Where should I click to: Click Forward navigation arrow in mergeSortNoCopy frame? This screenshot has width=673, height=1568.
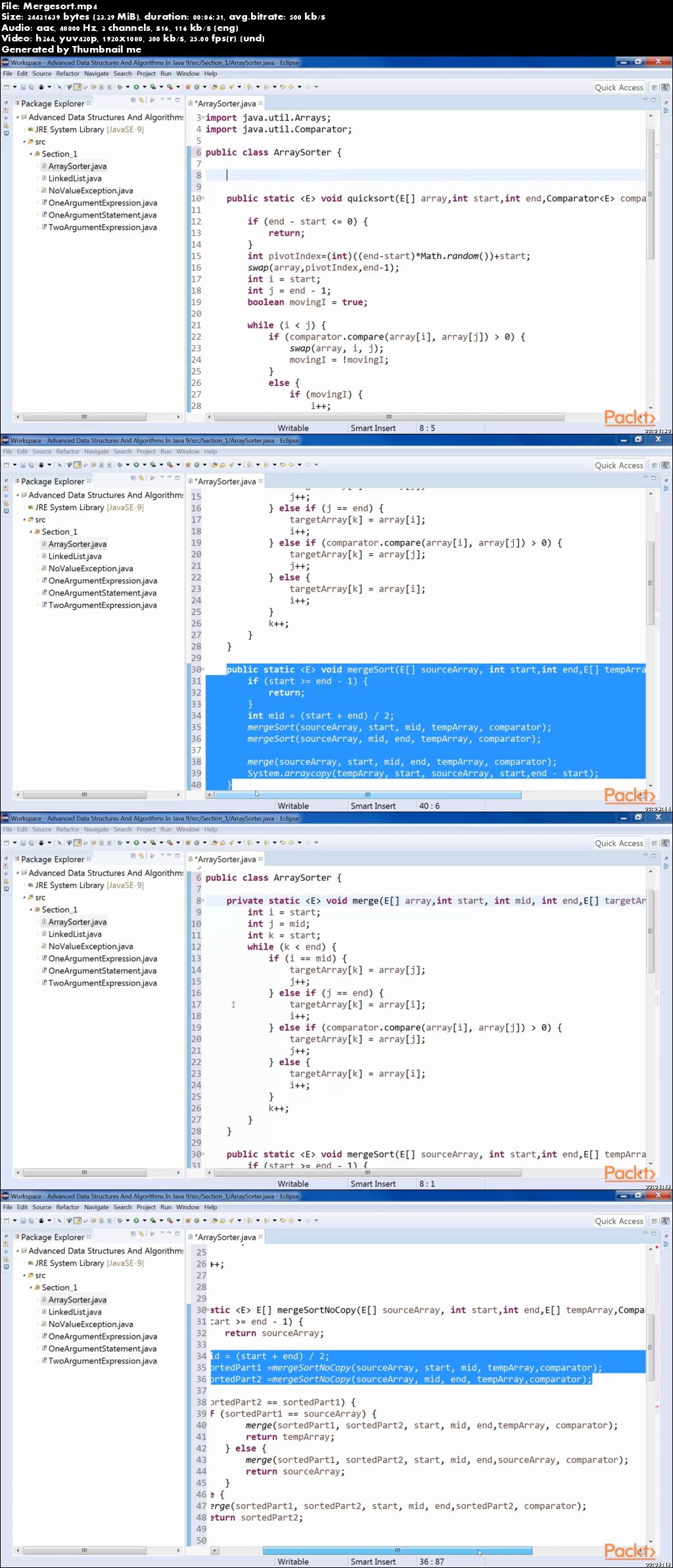tap(308, 1220)
